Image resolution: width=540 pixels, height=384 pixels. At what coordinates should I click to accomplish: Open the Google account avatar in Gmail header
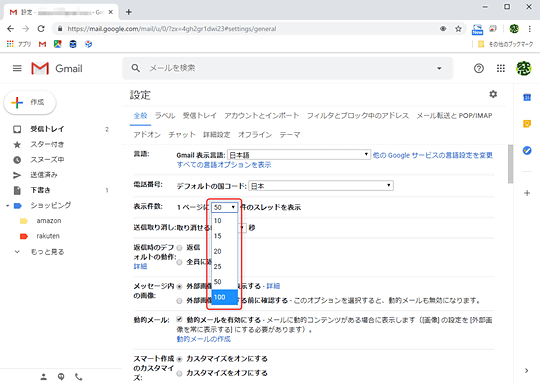click(523, 68)
